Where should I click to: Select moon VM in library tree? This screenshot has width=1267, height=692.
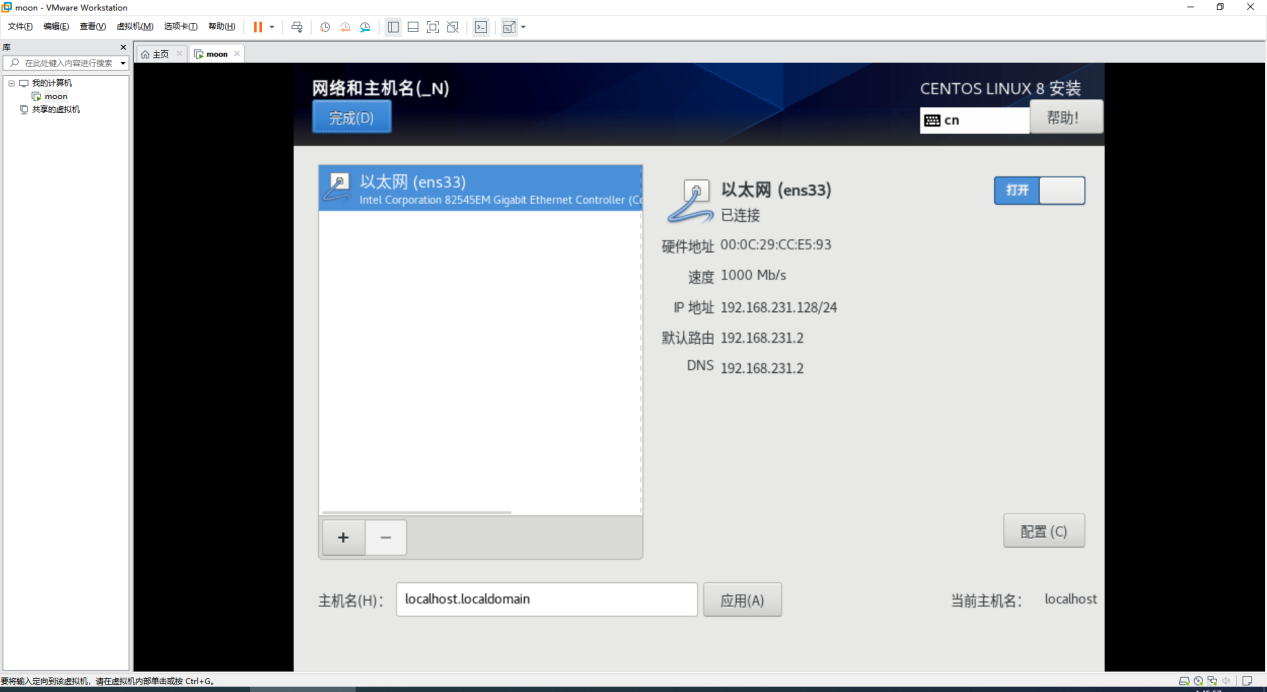pyautogui.click(x=50, y=96)
